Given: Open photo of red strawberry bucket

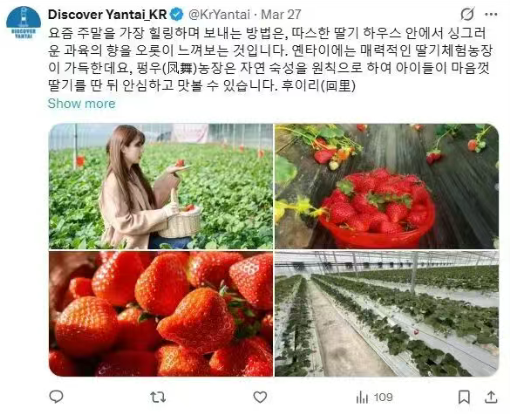Looking at the screenshot, I should point(387,186).
